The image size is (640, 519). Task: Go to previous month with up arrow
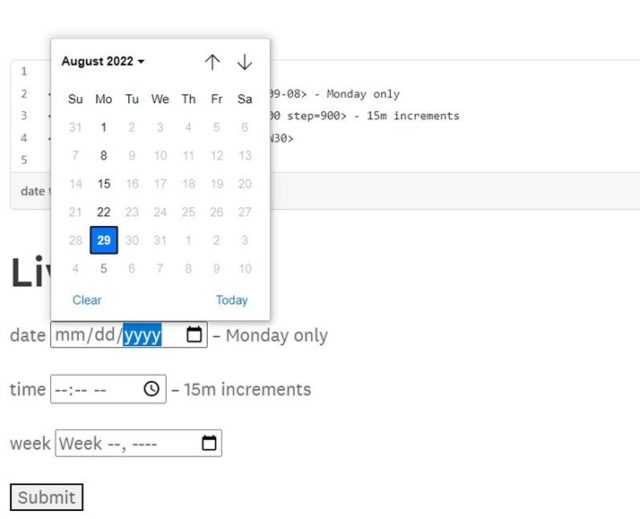pos(212,62)
